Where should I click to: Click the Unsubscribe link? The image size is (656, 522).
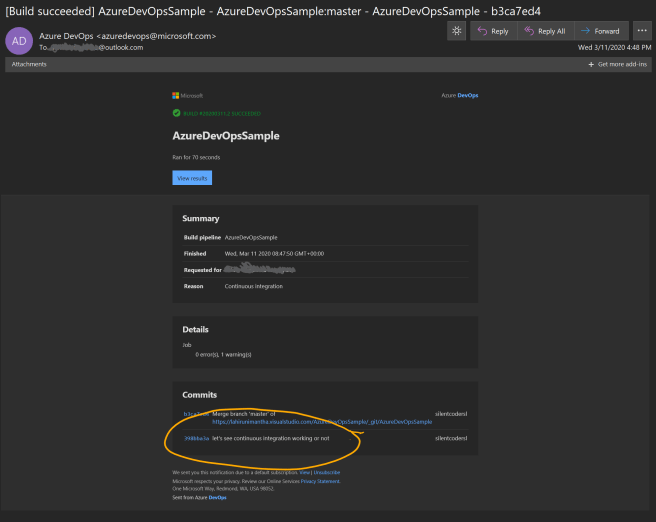(327, 471)
